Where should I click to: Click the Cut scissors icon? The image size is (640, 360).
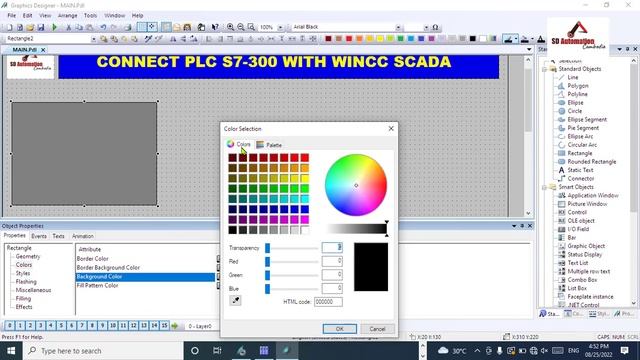[x=69, y=27]
